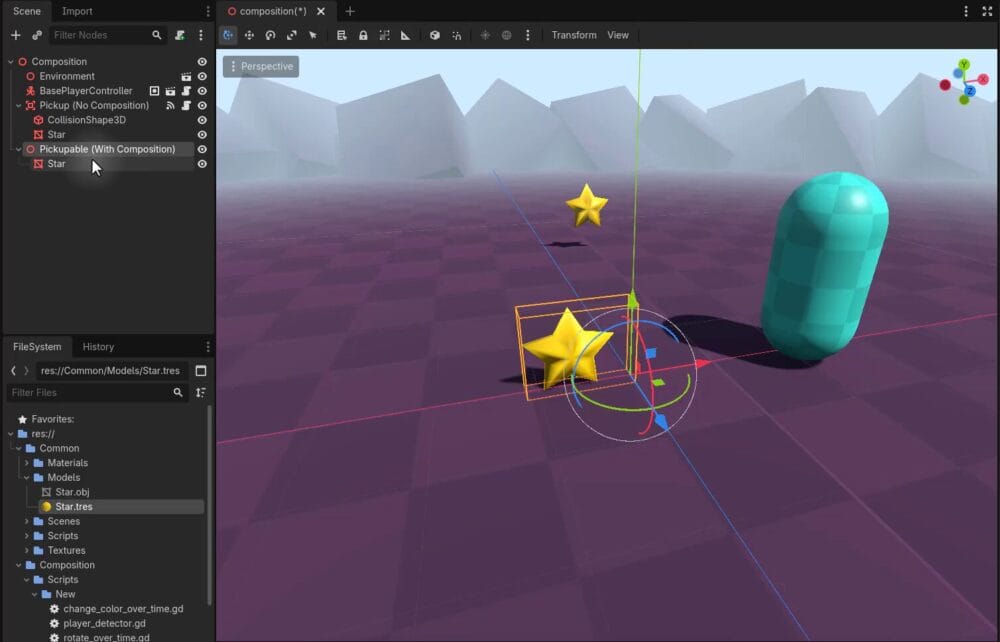1000x642 pixels.
Task: Collapse the Composition root node
Action: point(11,62)
